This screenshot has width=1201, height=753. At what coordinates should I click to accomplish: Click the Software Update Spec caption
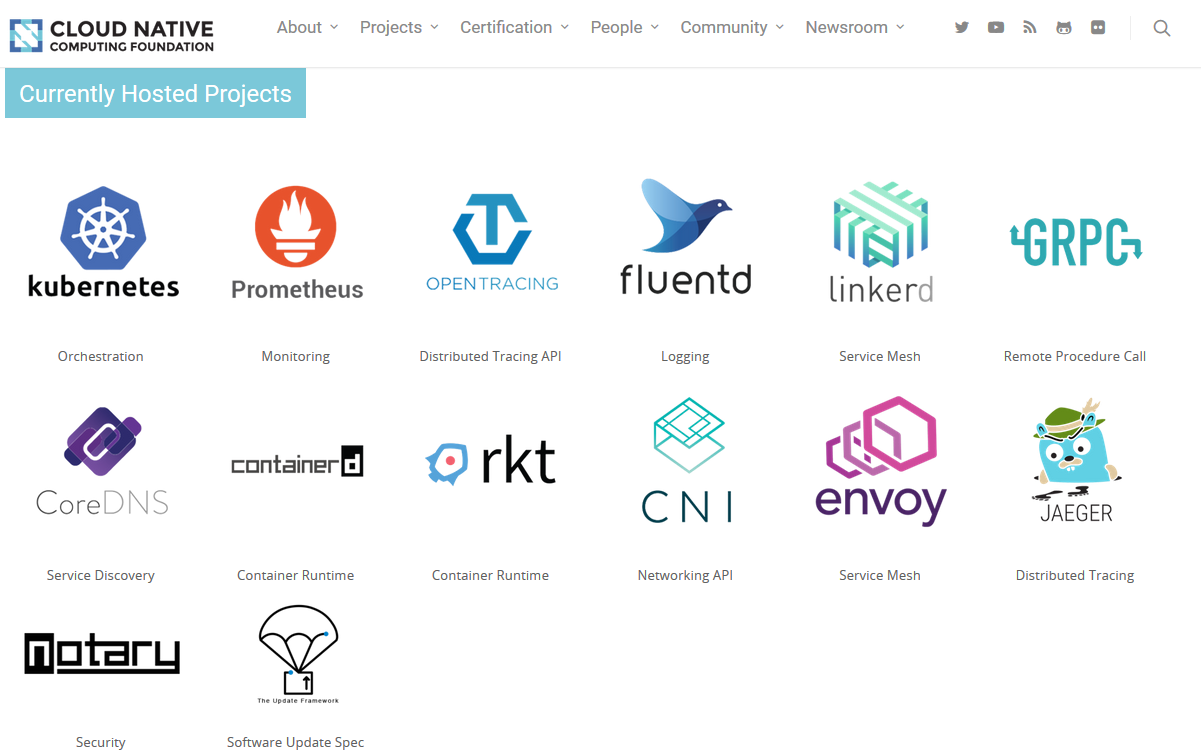point(296,742)
